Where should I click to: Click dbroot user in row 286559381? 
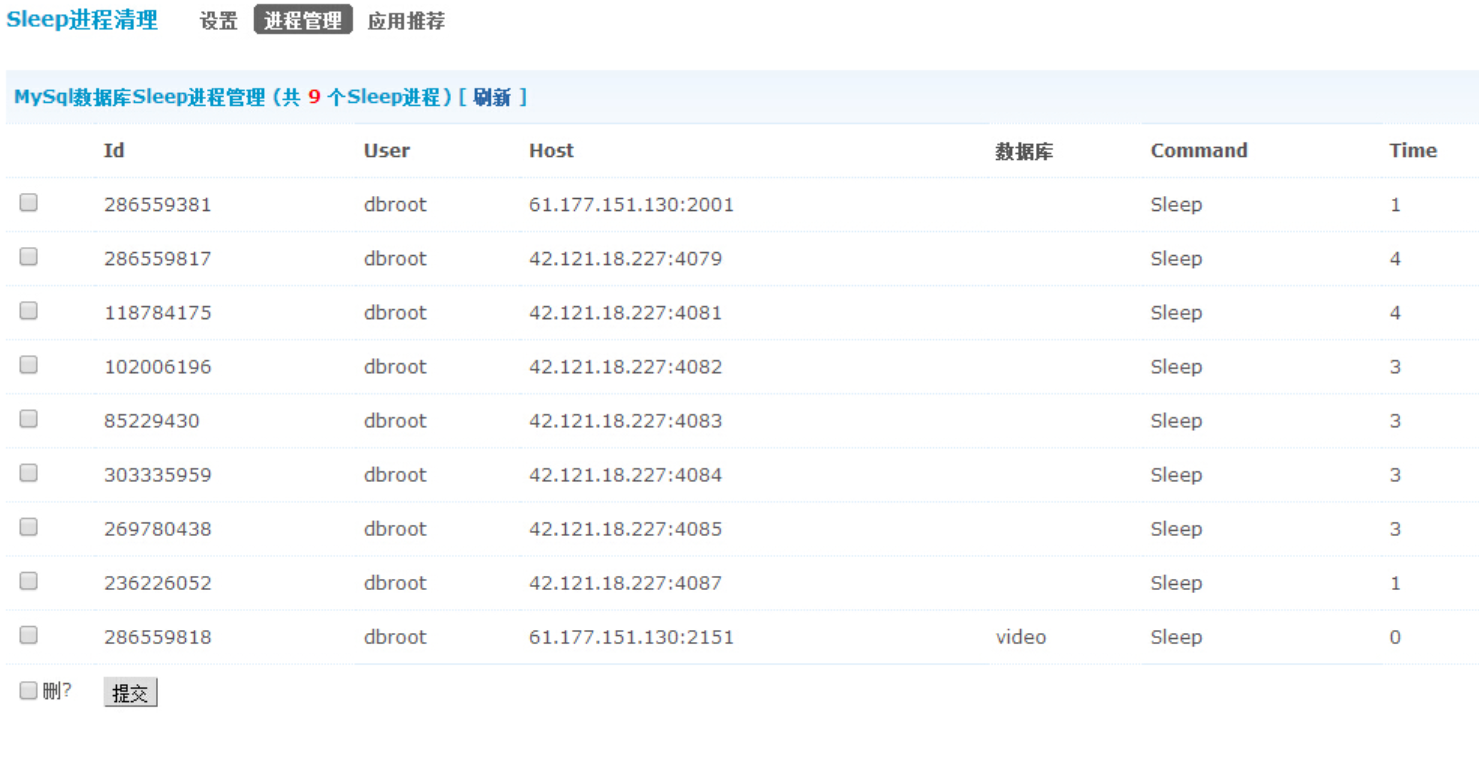[x=395, y=205]
